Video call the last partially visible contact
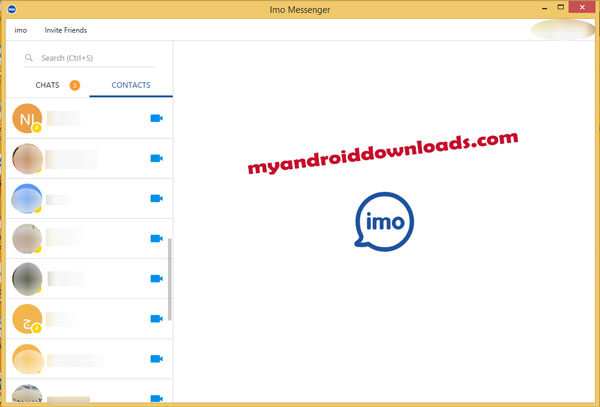Viewport: 600px width, 407px height. (x=157, y=399)
